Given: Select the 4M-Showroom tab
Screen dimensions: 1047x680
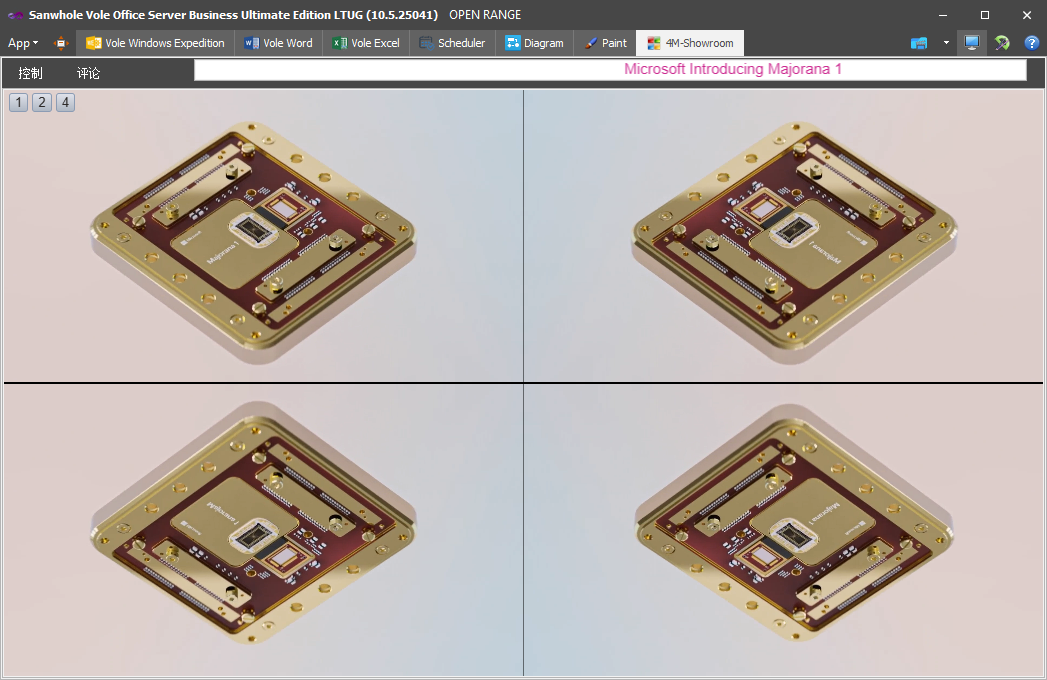Looking at the screenshot, I should (690, 43).
